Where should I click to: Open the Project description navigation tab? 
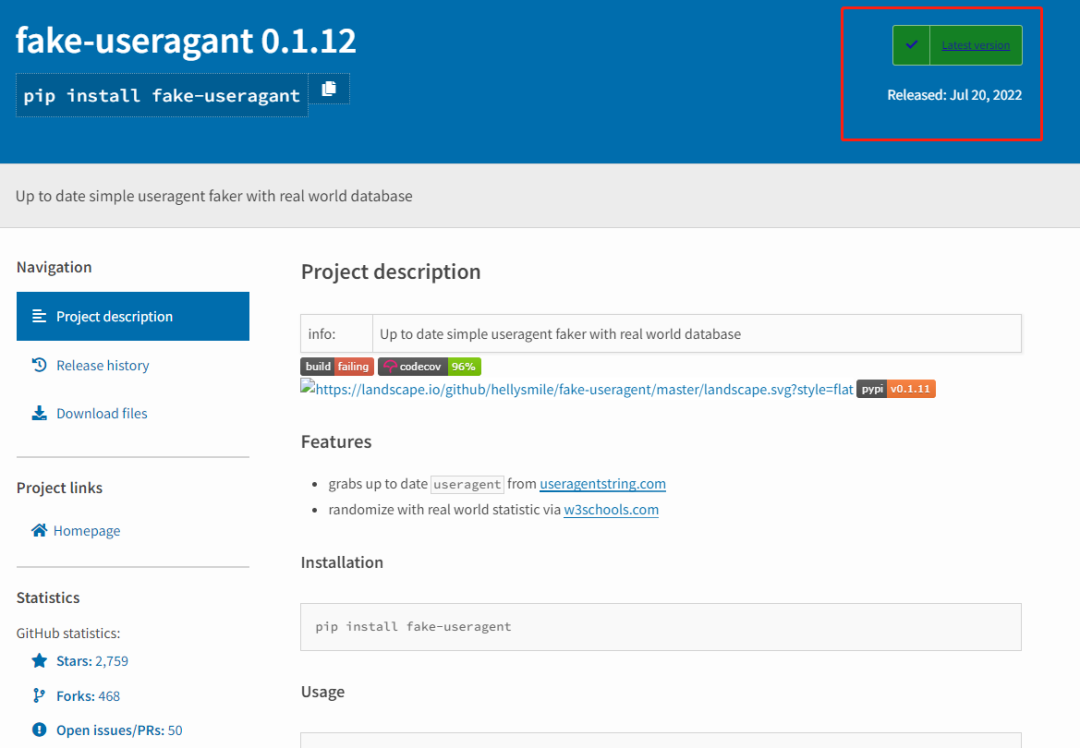(133, 316)
